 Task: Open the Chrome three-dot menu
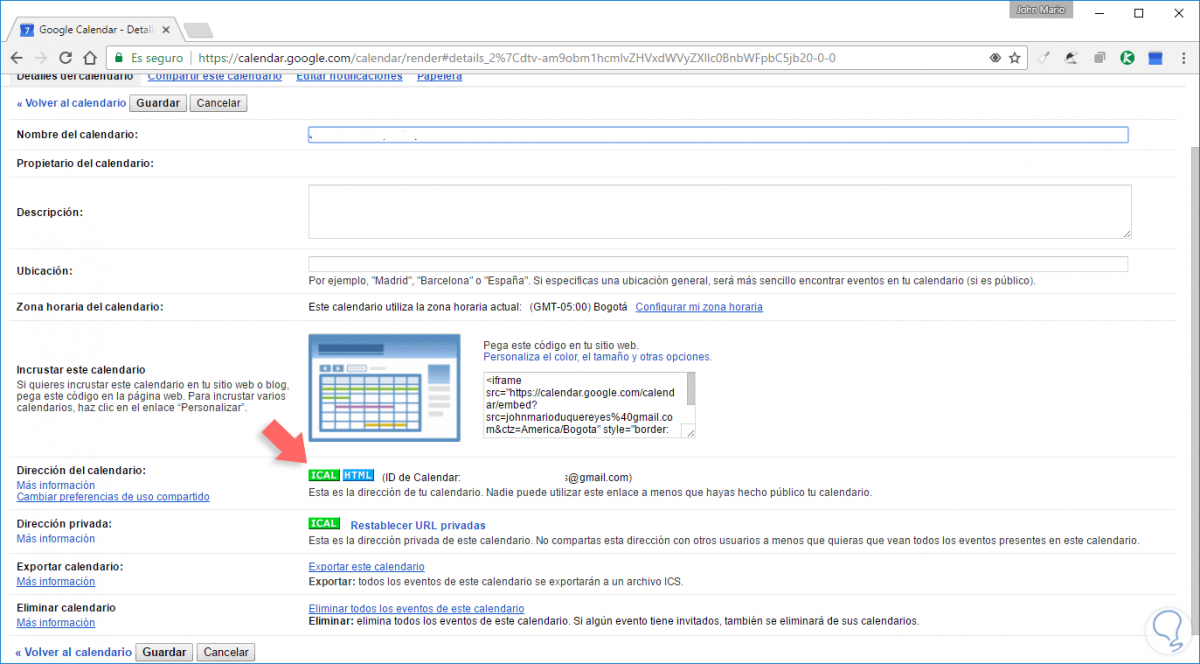(x=1182, y=58)
